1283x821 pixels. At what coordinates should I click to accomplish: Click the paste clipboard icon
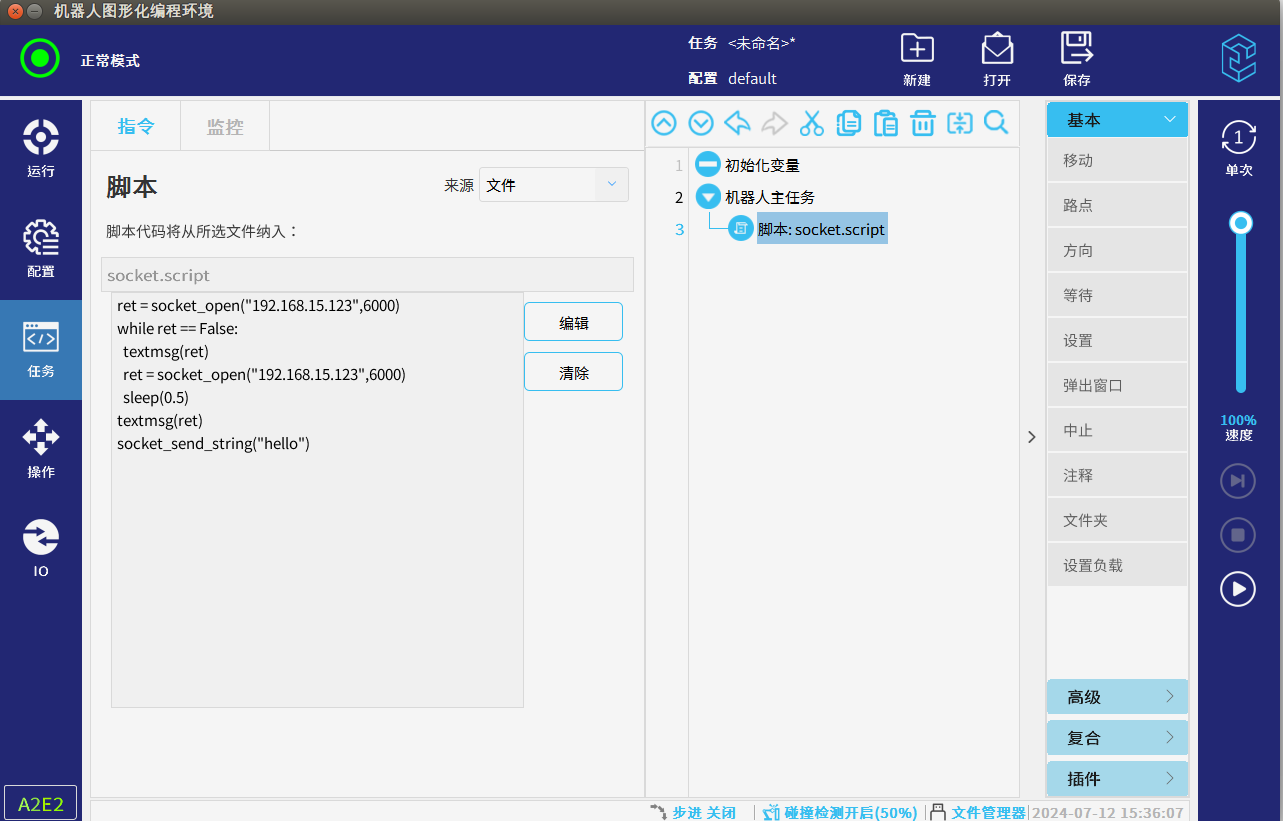click(x=885, y=123)
